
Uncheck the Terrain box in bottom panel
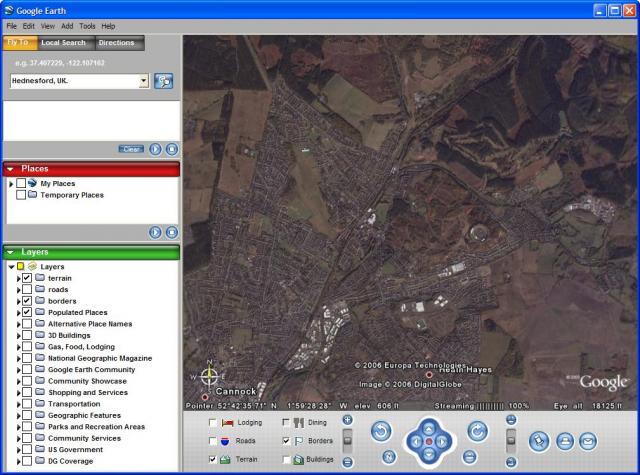(x=213, y=459)
